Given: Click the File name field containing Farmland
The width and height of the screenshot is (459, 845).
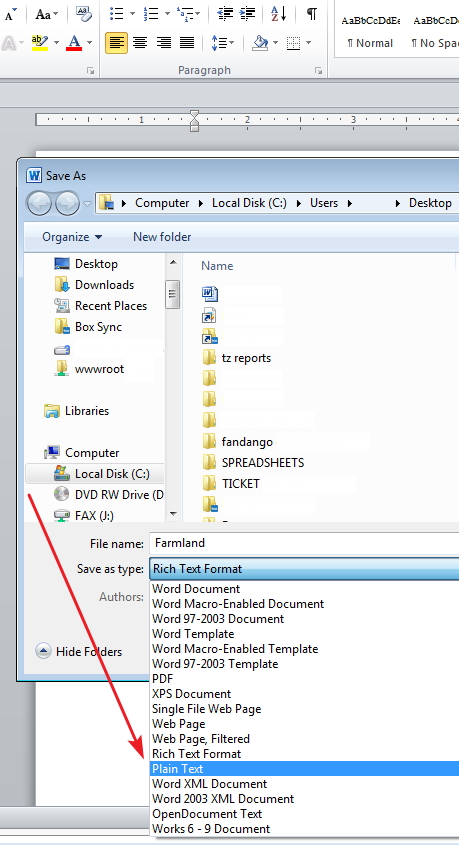Looking at the screenshot, I should (x=304, y=543).
